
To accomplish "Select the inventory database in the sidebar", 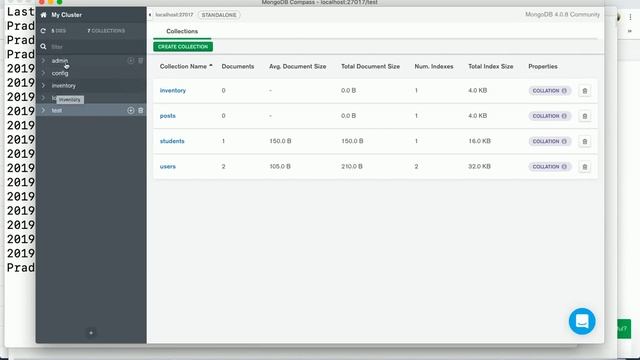I will pyautogui.click(x=63, y=86).
